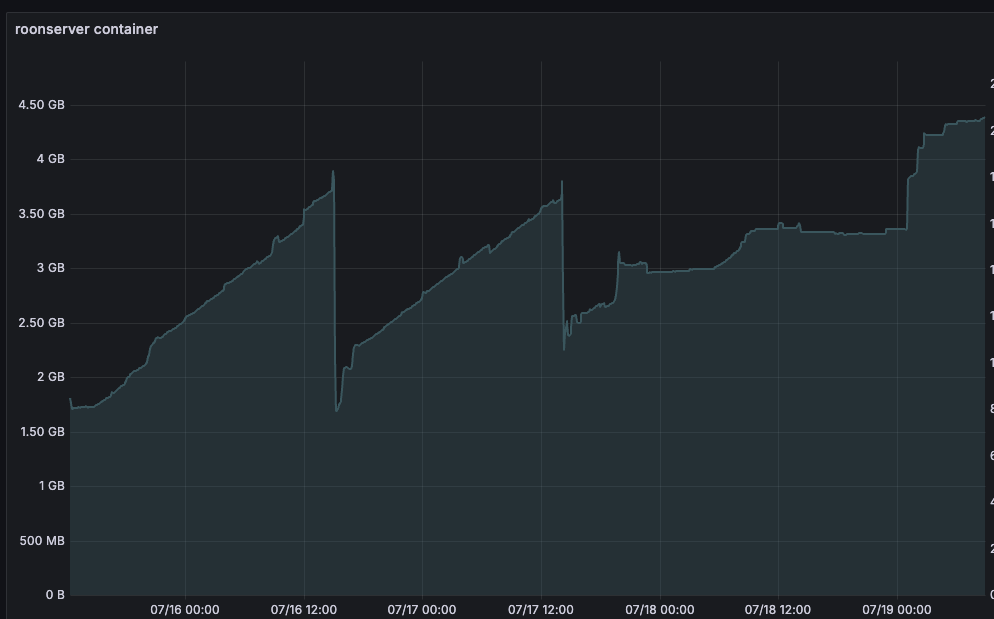Select the 1 GB y-axis label
This screenshot has width=994, height=619.
(49, 486)
